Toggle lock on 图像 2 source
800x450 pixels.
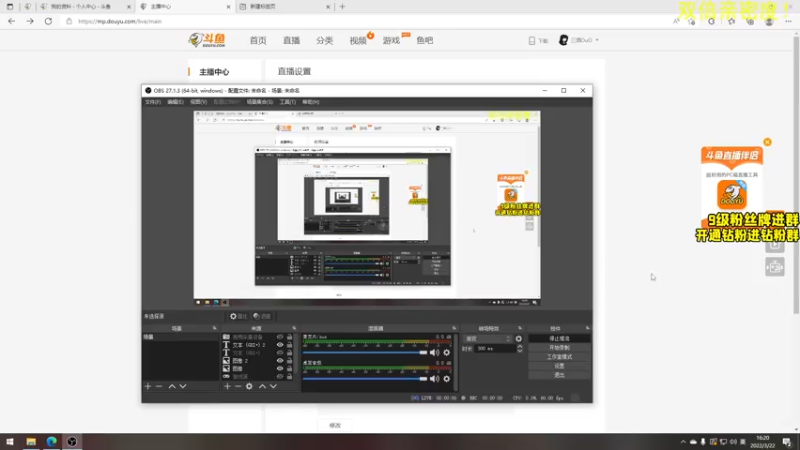tap(289, 361)
